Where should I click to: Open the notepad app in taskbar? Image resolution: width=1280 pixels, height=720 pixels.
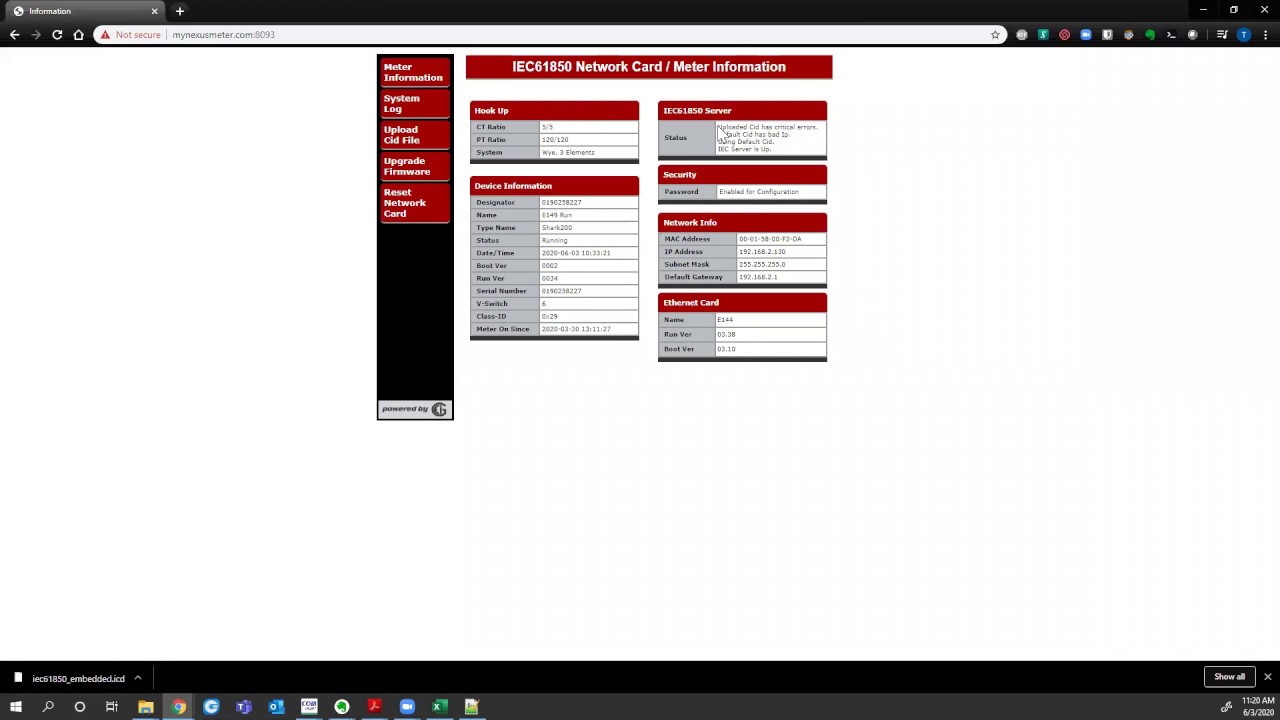(x=472, y=707)
